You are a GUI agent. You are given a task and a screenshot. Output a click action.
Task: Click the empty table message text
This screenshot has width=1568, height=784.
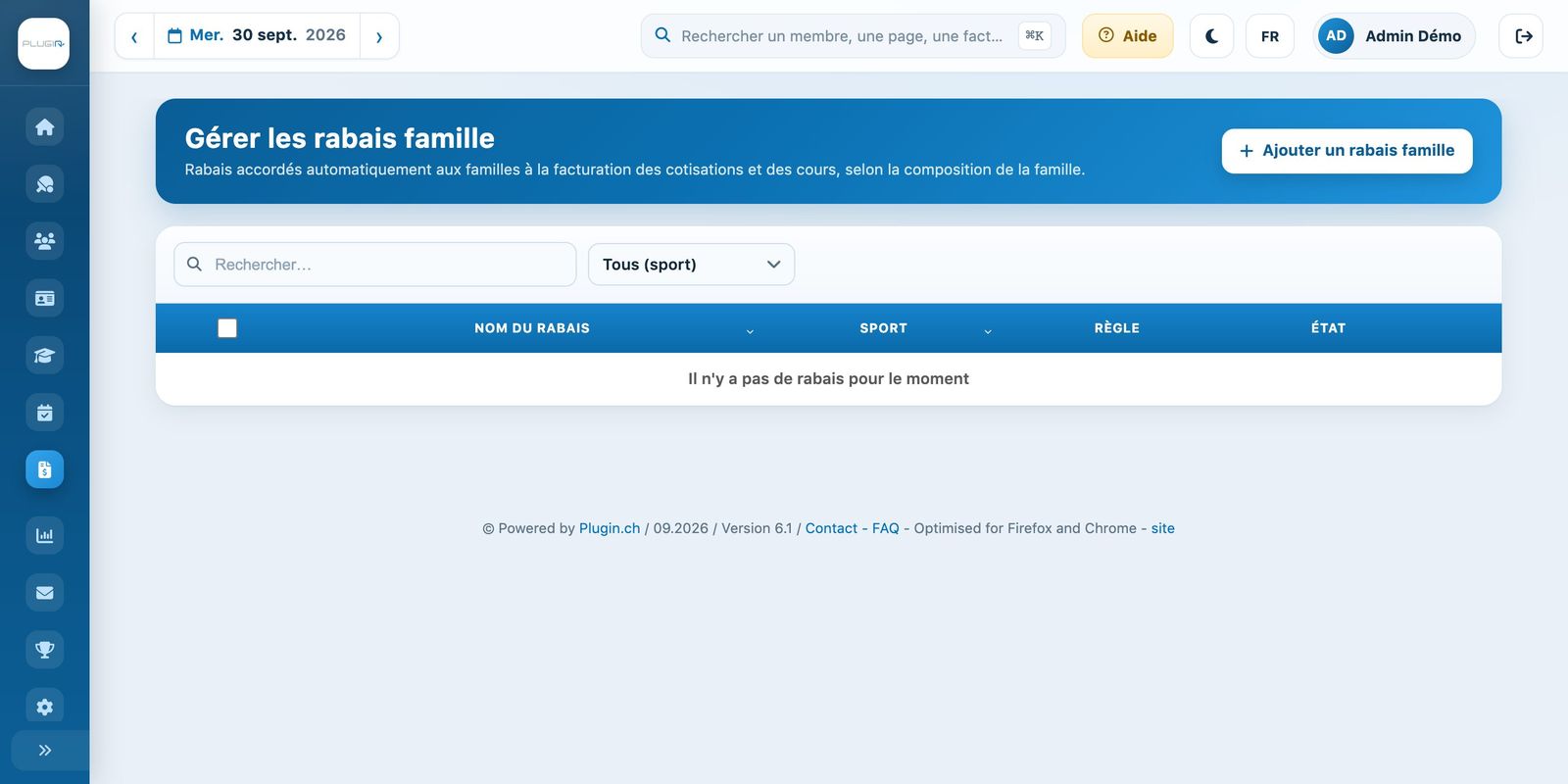click(x=828, y=379)
